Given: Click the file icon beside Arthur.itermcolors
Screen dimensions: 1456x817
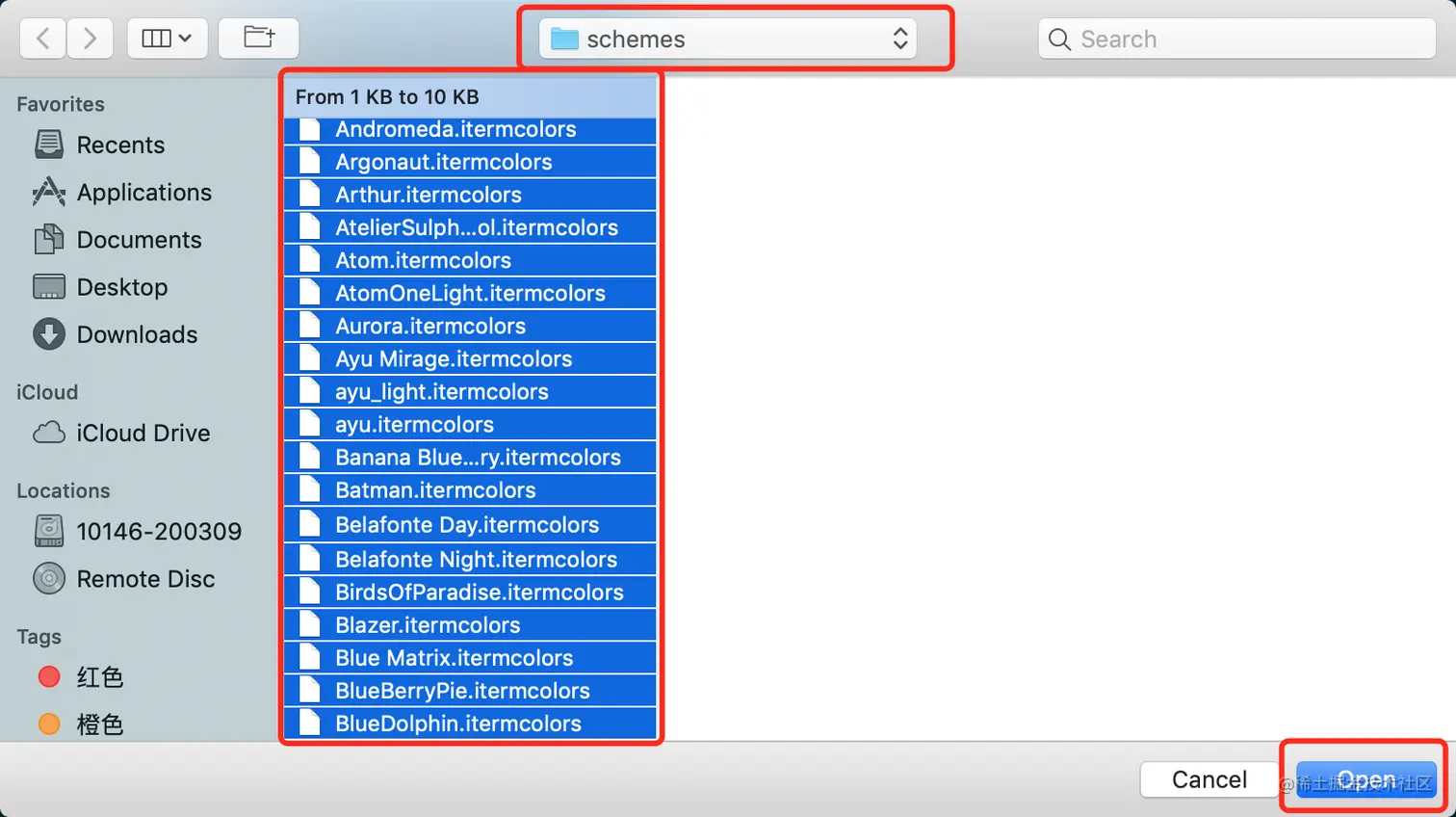Looking at the screenshot, I should click(x=309, y=195).
